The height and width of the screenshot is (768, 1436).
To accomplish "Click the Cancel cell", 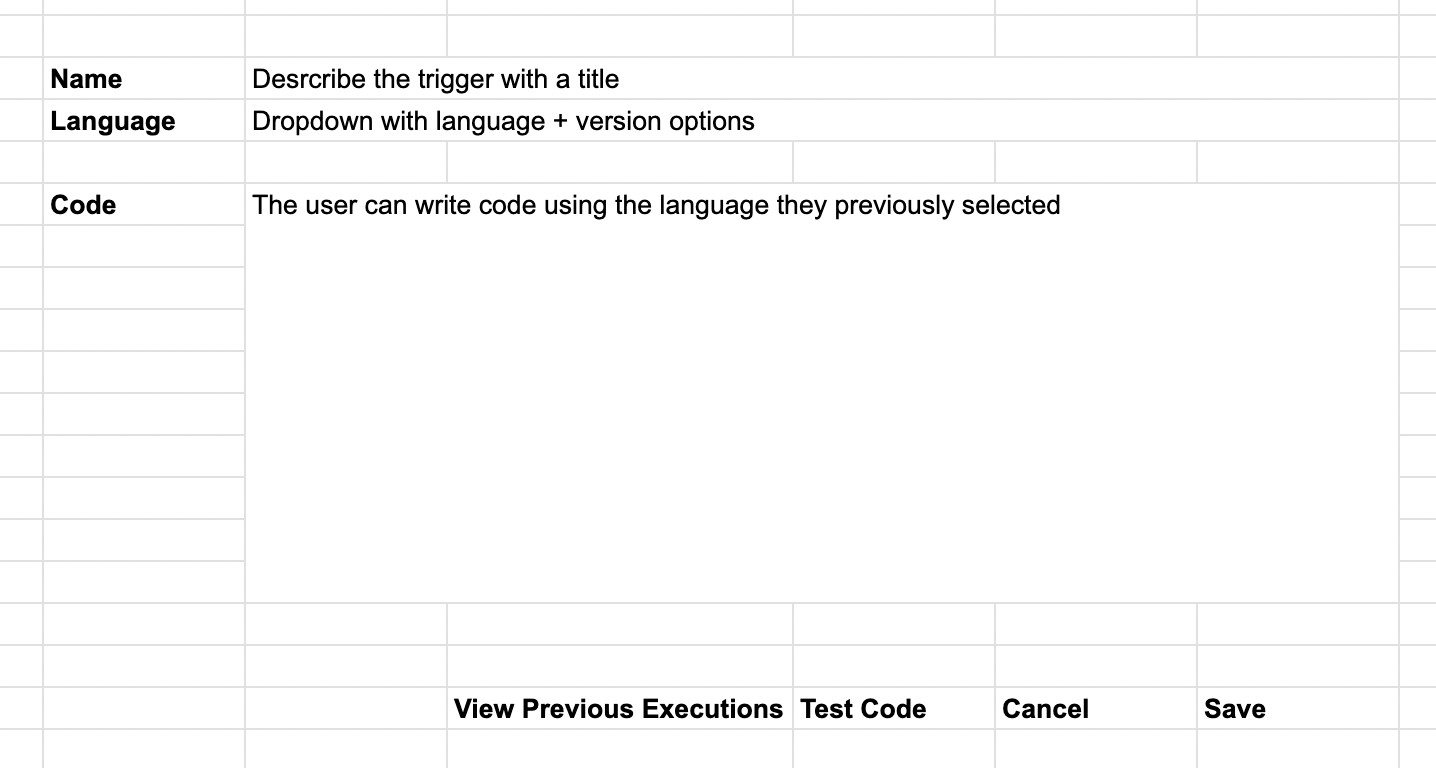I will click(x=1096, y=708).
